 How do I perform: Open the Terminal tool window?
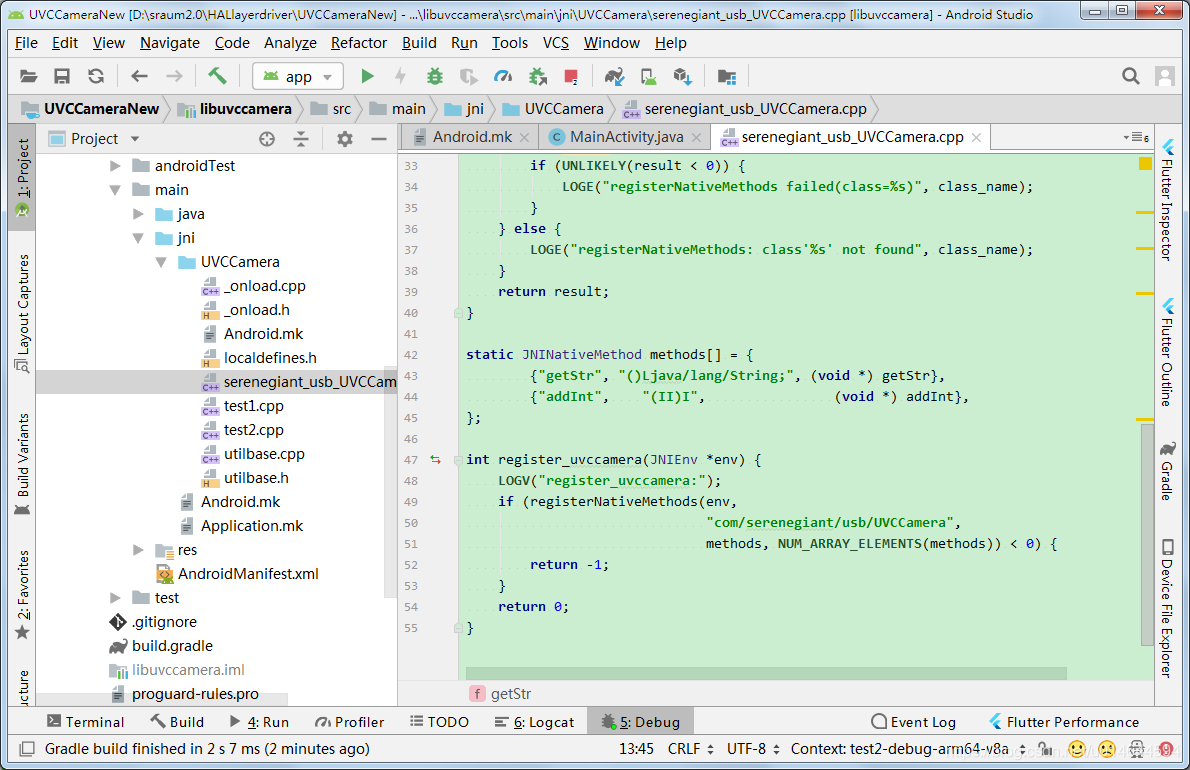(85, 722)
